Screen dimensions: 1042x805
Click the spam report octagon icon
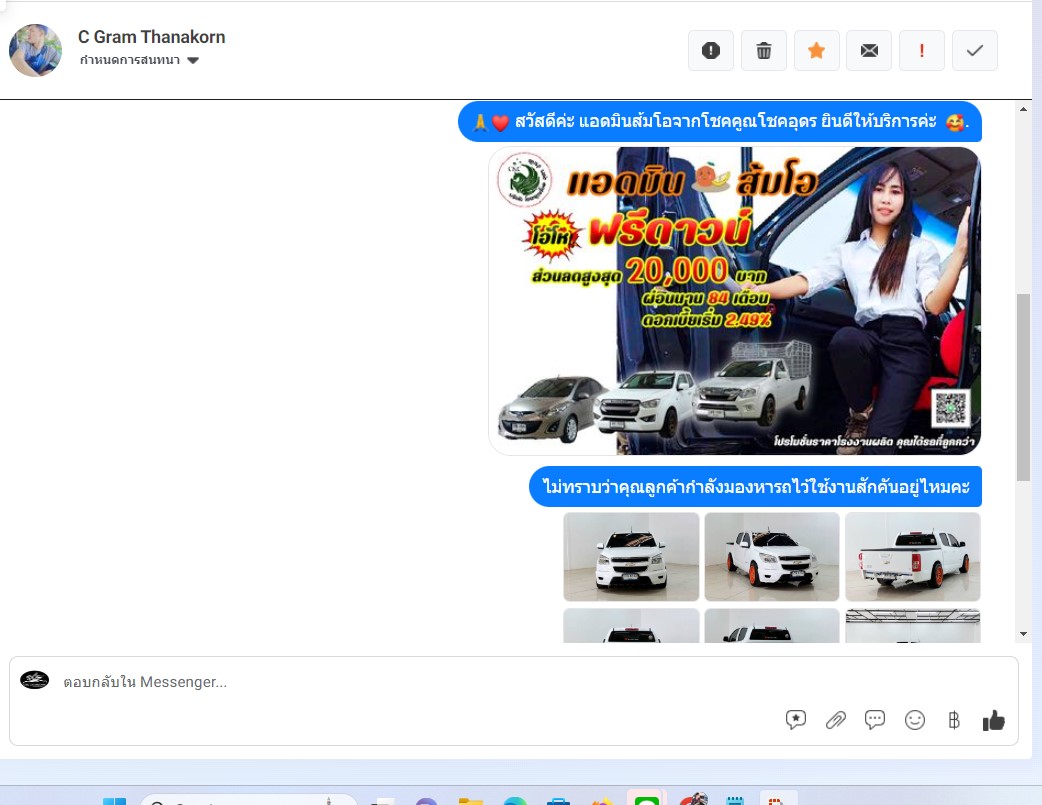711,51
